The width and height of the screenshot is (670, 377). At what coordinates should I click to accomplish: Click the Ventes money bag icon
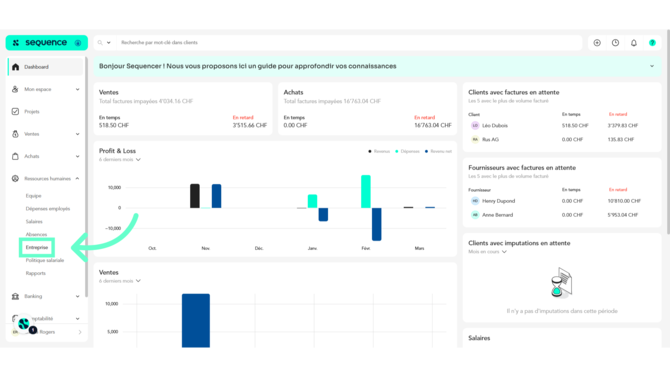pyautogui.click(x=15, y=134)
